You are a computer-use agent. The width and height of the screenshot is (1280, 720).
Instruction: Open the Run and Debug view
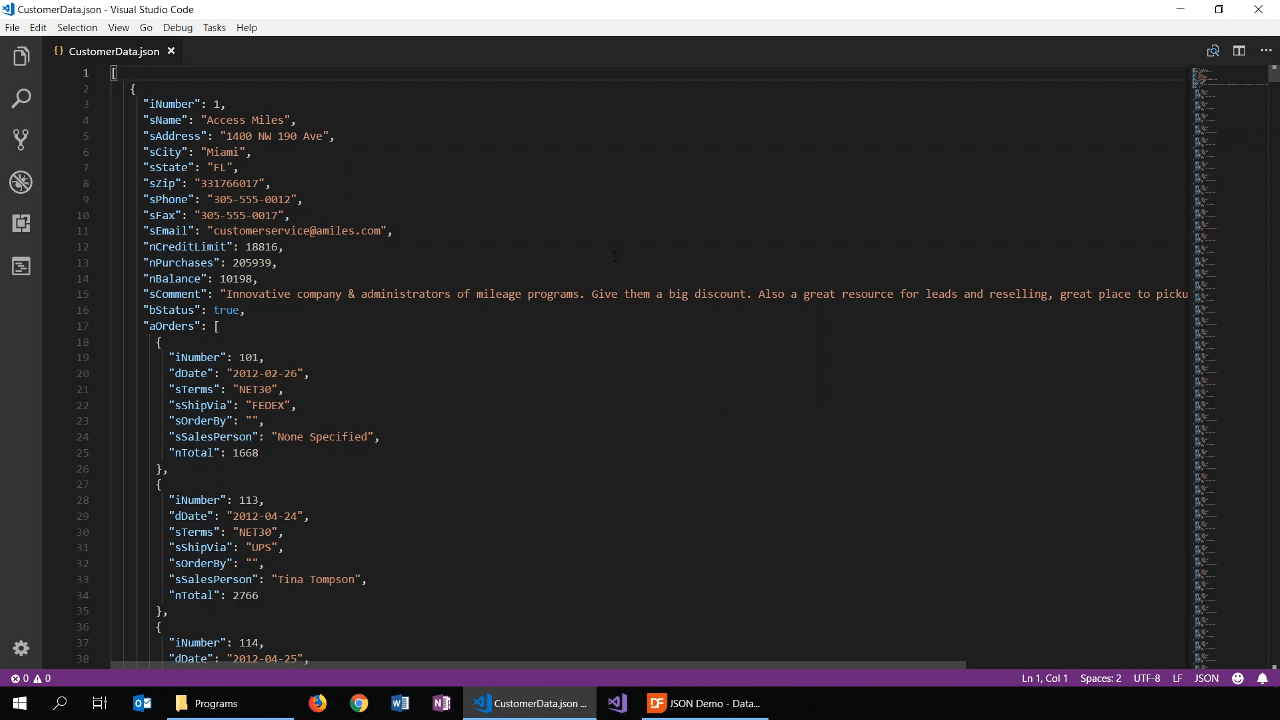[x=21, y=182]
